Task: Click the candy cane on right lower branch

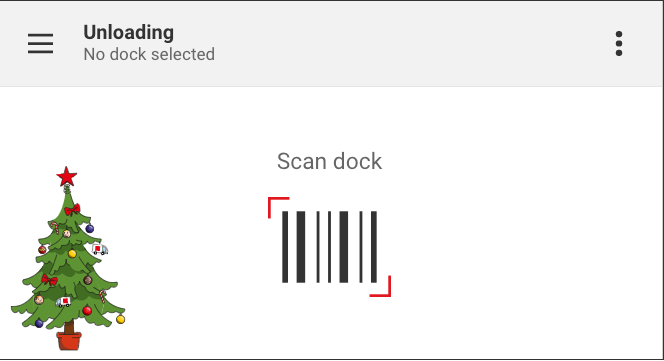Action: pyautogui.click(x=103, y=296)
